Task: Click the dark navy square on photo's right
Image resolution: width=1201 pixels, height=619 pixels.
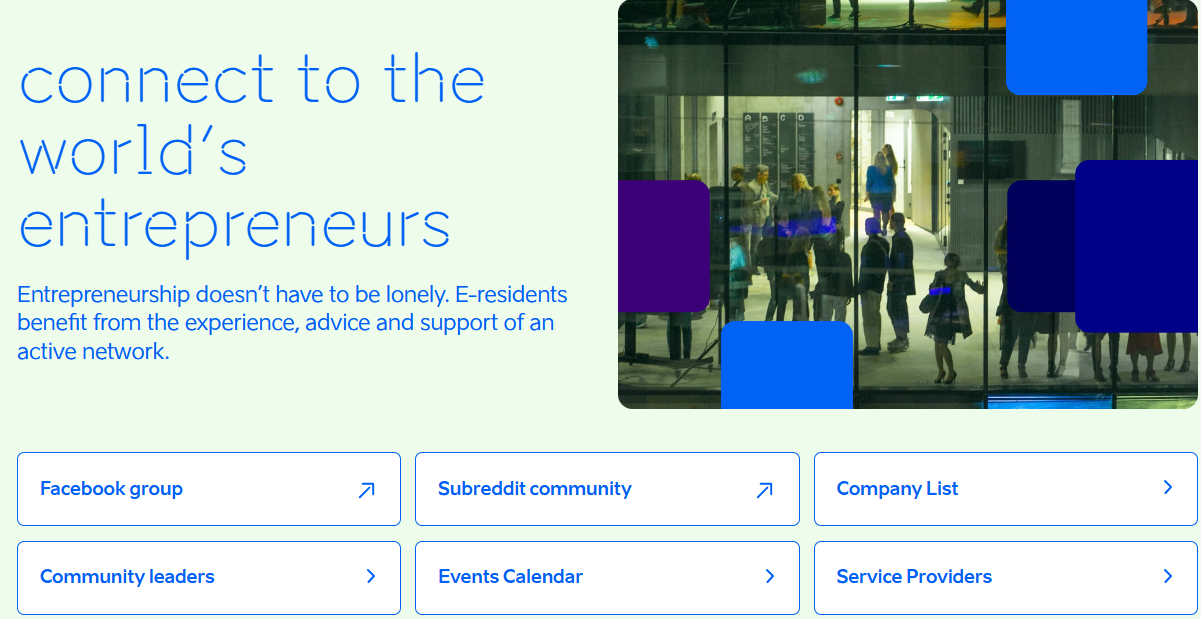Action: 1041,246
